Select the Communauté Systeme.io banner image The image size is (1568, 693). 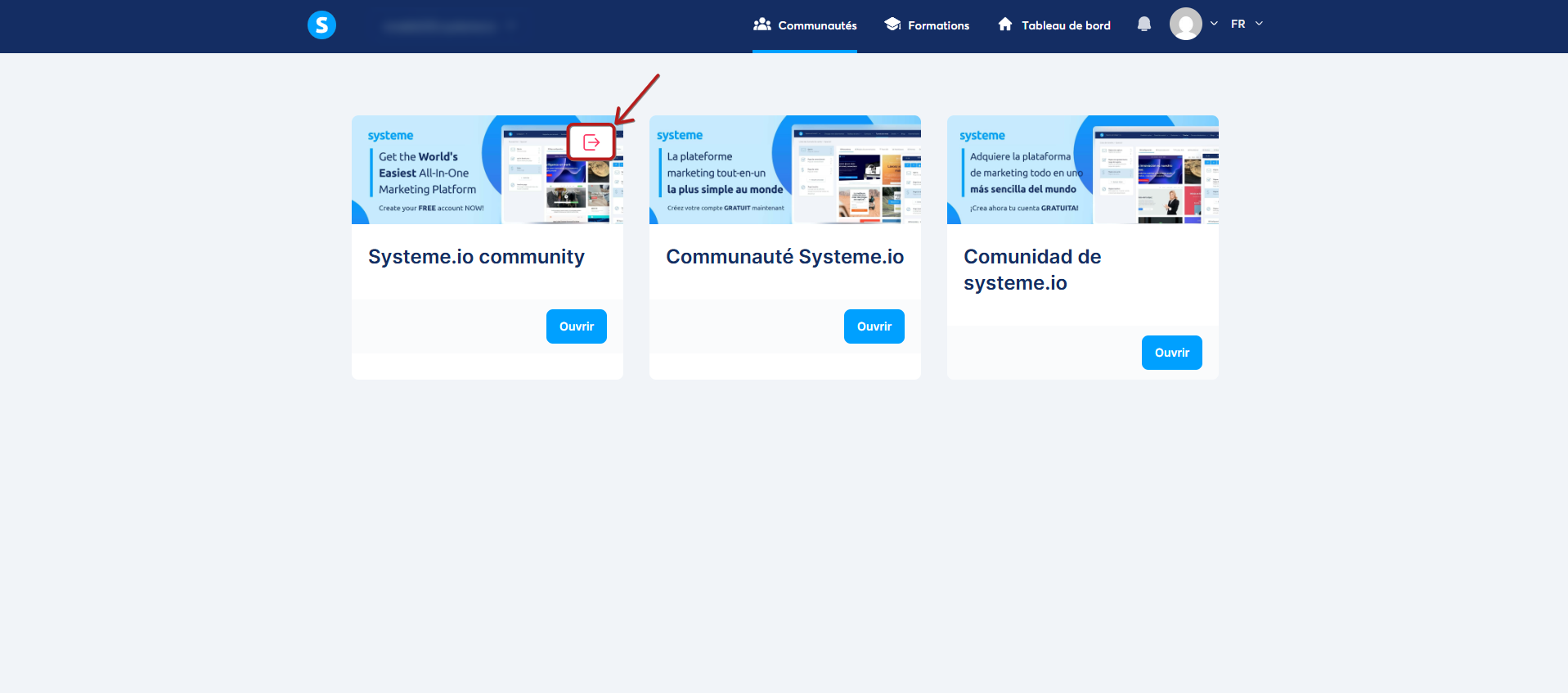785,170
